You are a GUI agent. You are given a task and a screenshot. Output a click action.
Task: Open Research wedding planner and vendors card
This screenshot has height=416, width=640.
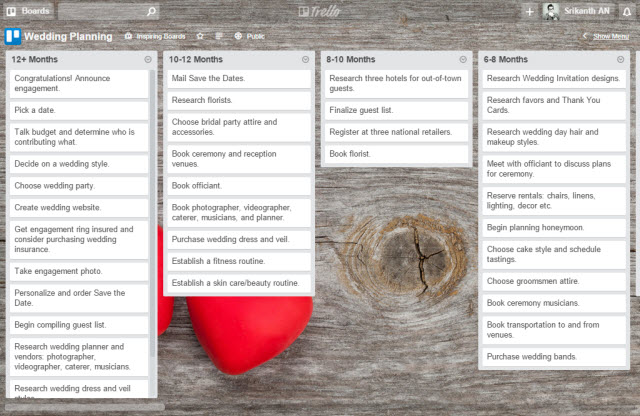click(79, 357)
